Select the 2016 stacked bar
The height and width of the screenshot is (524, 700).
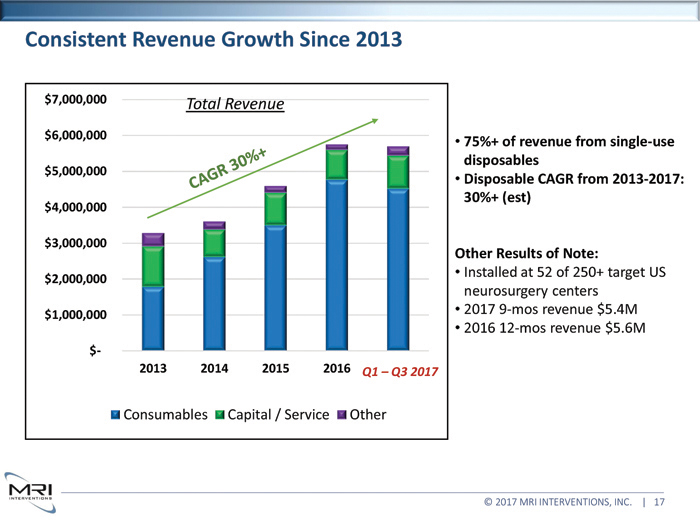pyautogui.click(x=337, y=250)
